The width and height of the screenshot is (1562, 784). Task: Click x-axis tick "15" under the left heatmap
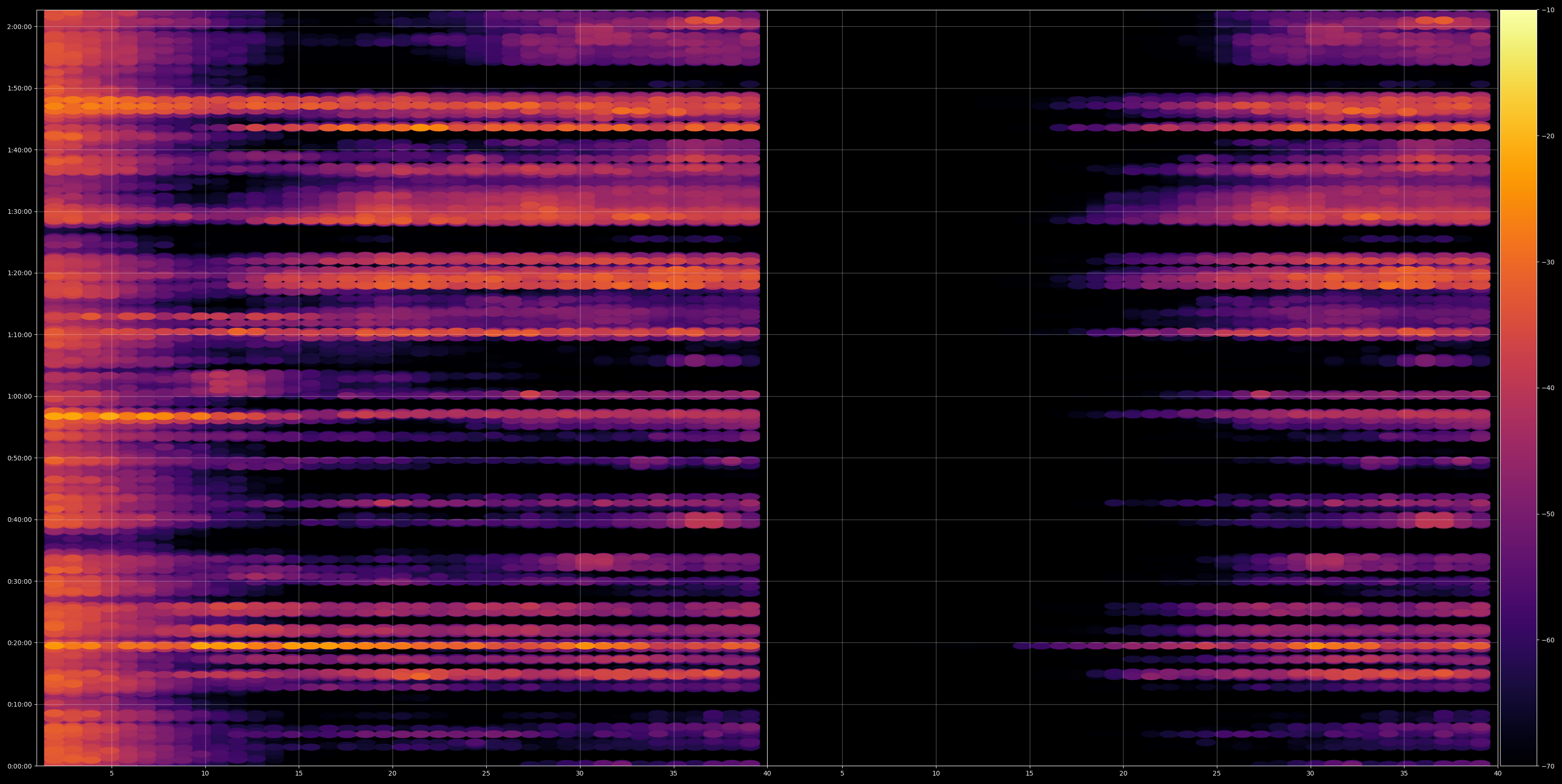299,774
